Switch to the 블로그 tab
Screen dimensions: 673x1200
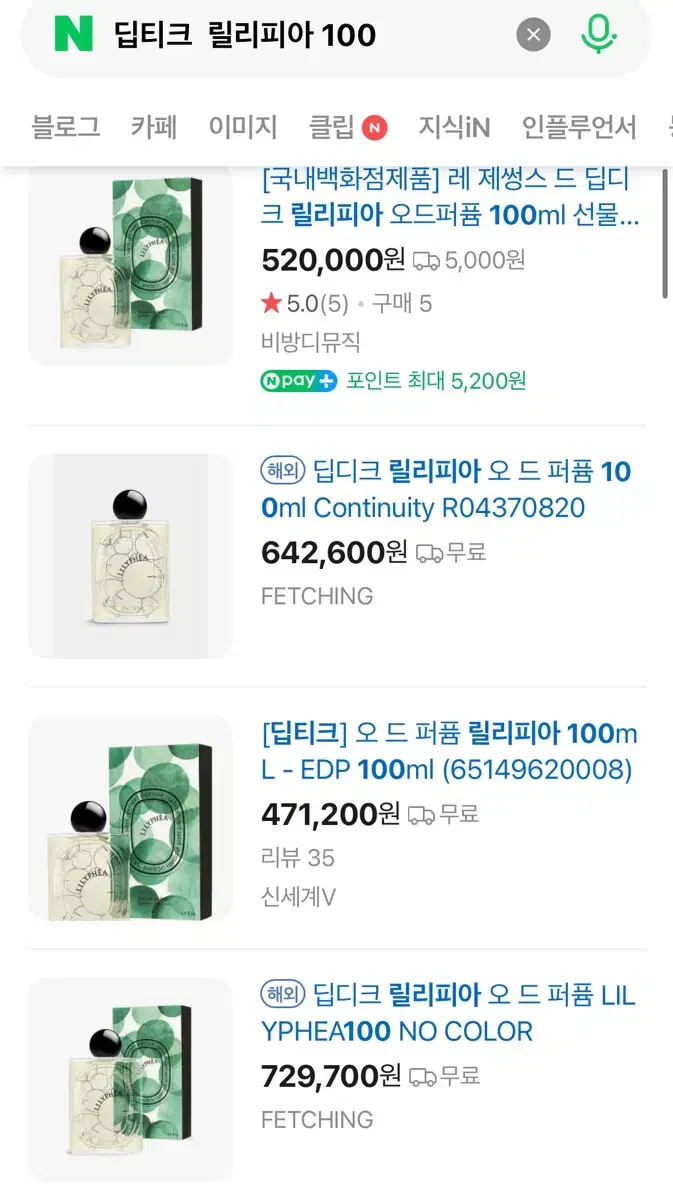click(66, 127)
